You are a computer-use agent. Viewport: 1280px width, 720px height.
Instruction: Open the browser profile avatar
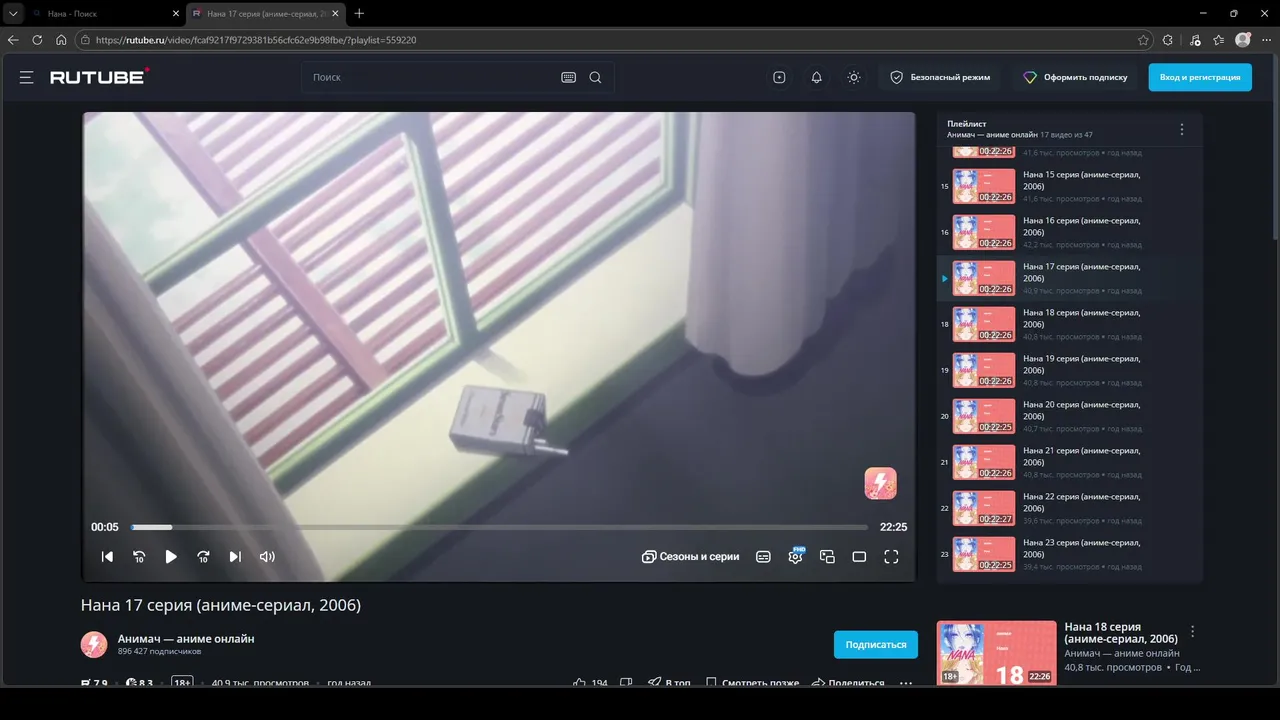(1243, 40)
